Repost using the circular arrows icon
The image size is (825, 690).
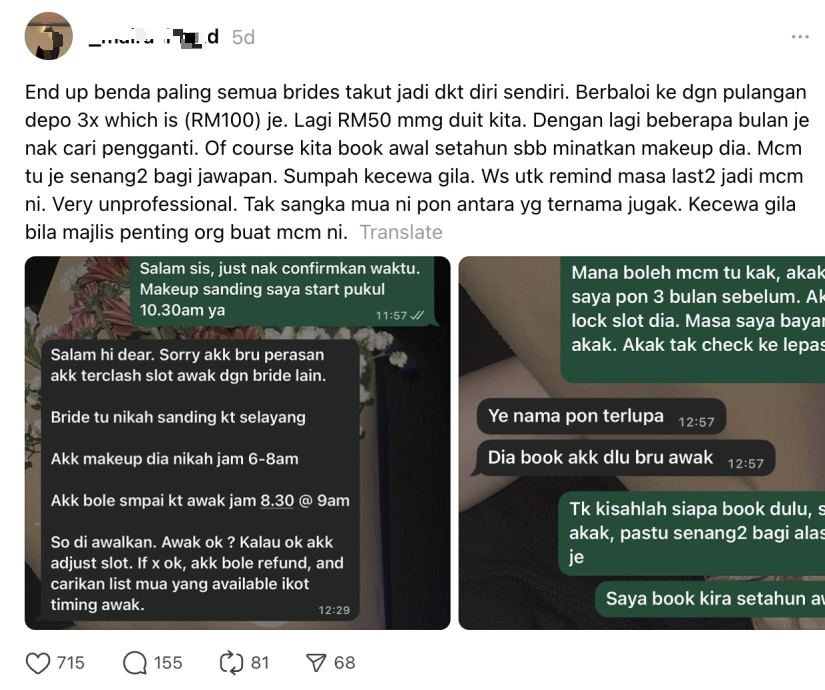[x=231, y=663]
